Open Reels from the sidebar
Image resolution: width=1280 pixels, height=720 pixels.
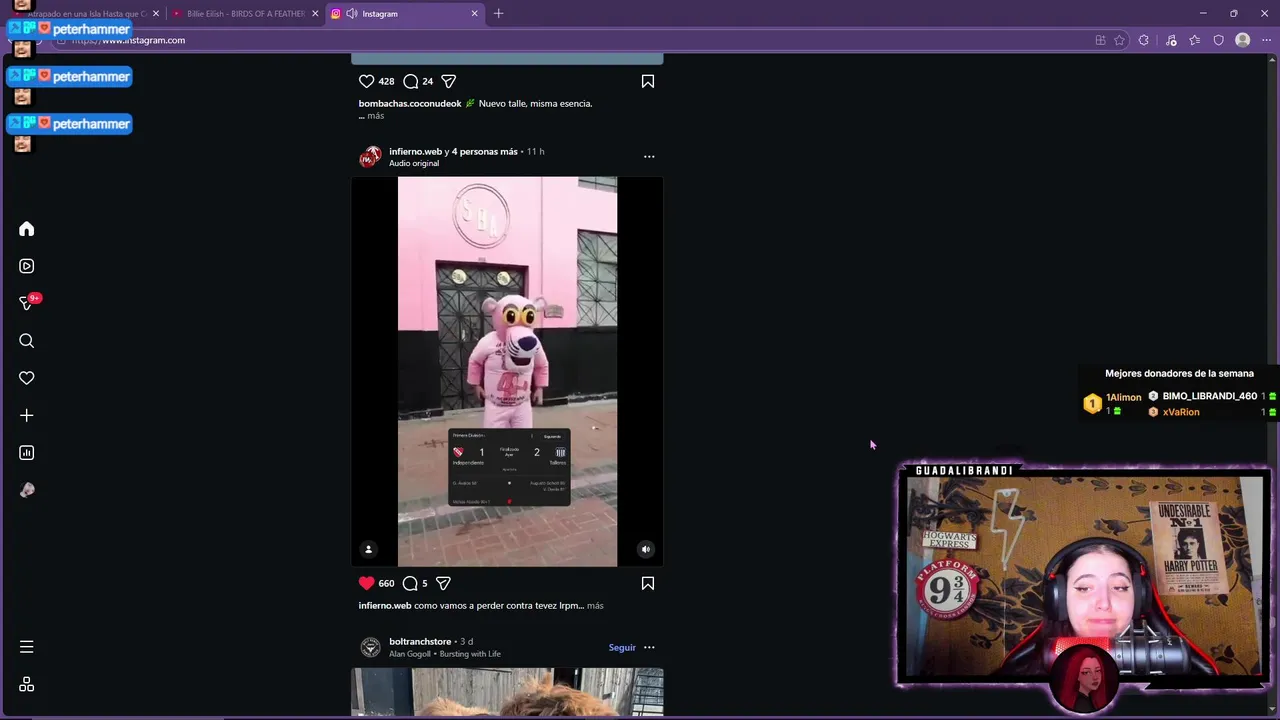pos(27,266)
